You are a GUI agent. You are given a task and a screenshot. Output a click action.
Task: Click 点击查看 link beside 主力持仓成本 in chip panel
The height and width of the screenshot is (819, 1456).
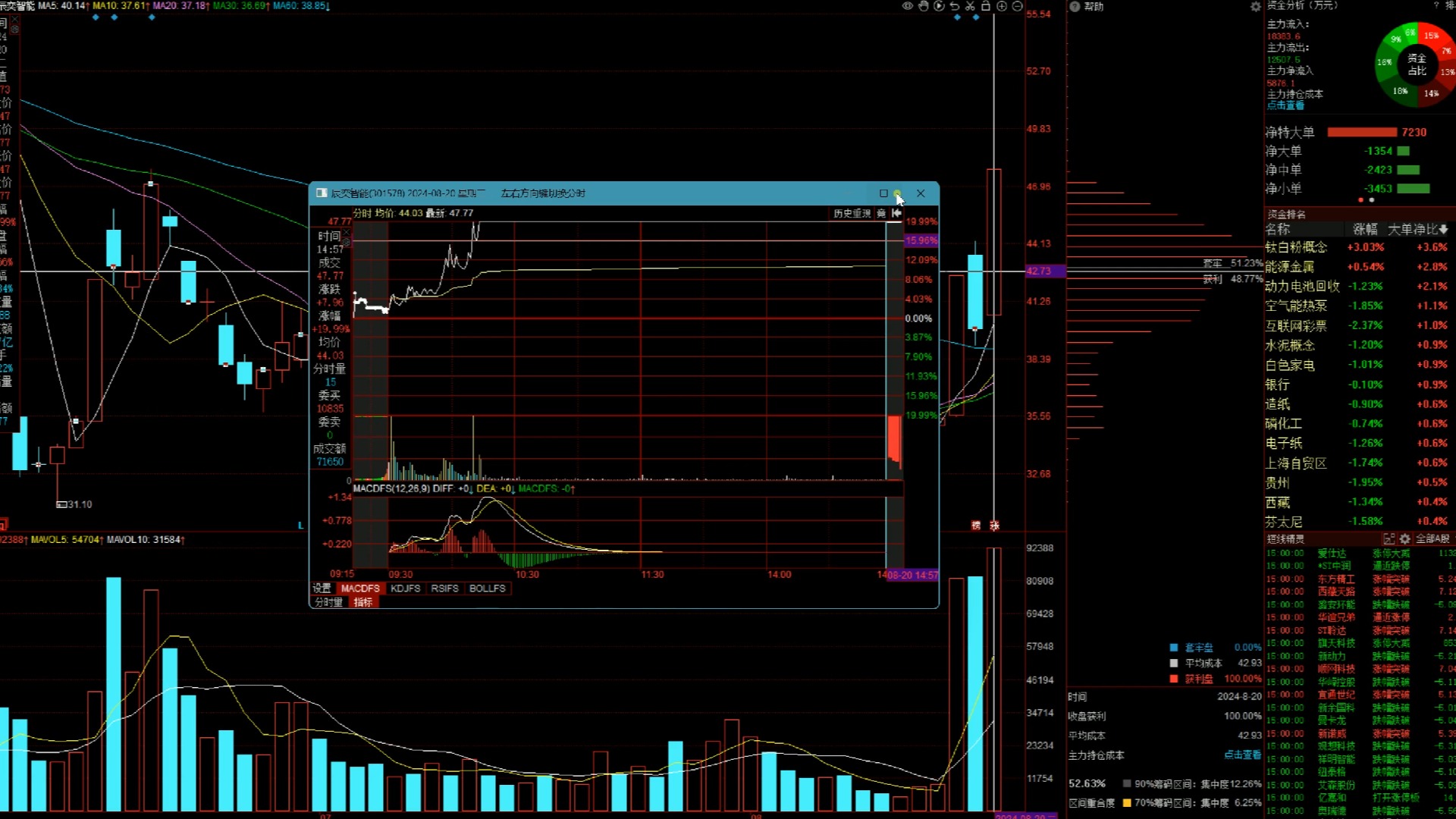[1242, 755]
